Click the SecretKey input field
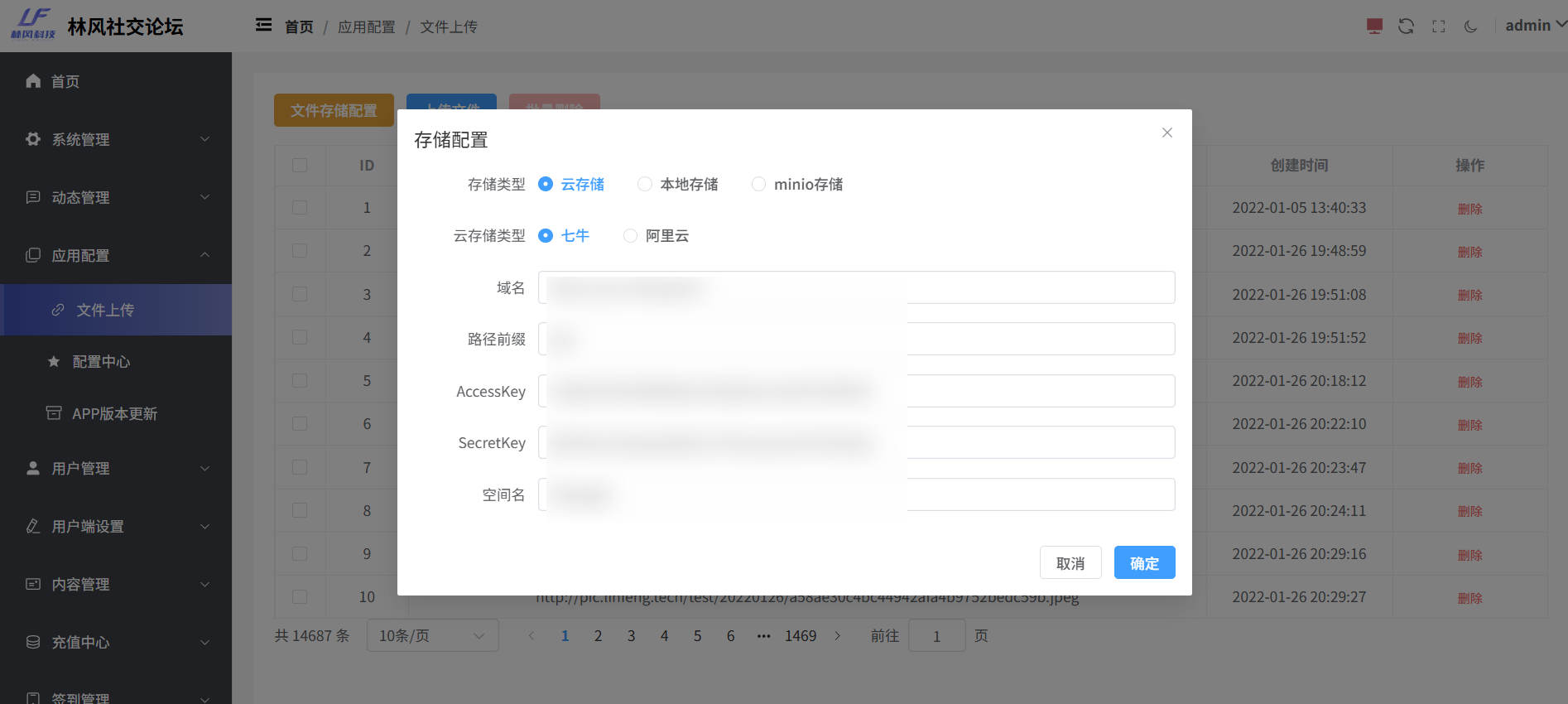The height and width of the screenshot is (704, 1568). [x=857, y=442]
